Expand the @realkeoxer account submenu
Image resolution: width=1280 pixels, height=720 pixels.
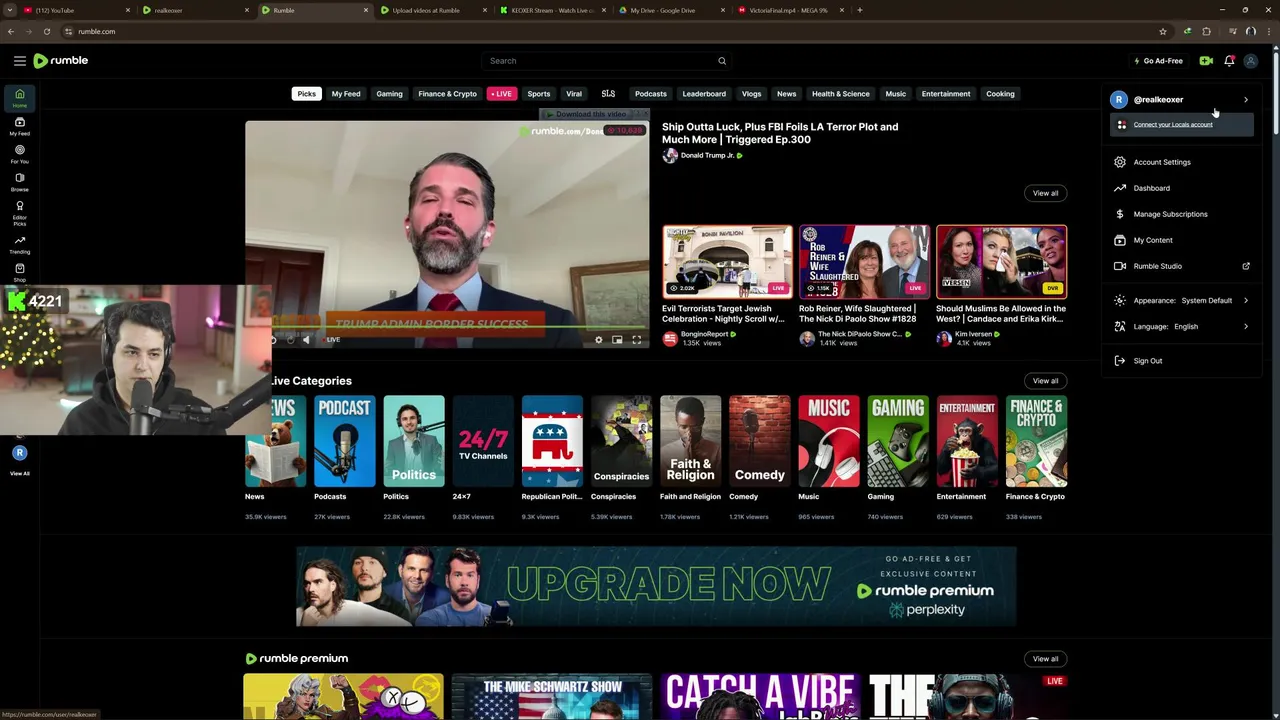point(1180,100)
